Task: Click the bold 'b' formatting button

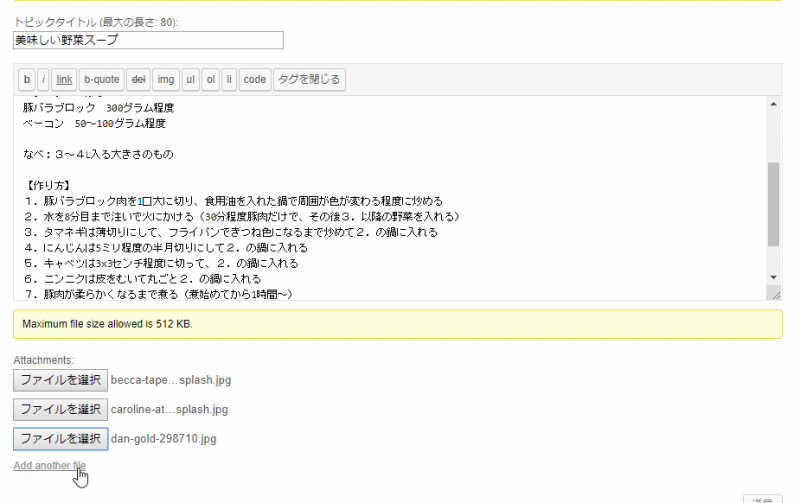Action: coord(27,79)
